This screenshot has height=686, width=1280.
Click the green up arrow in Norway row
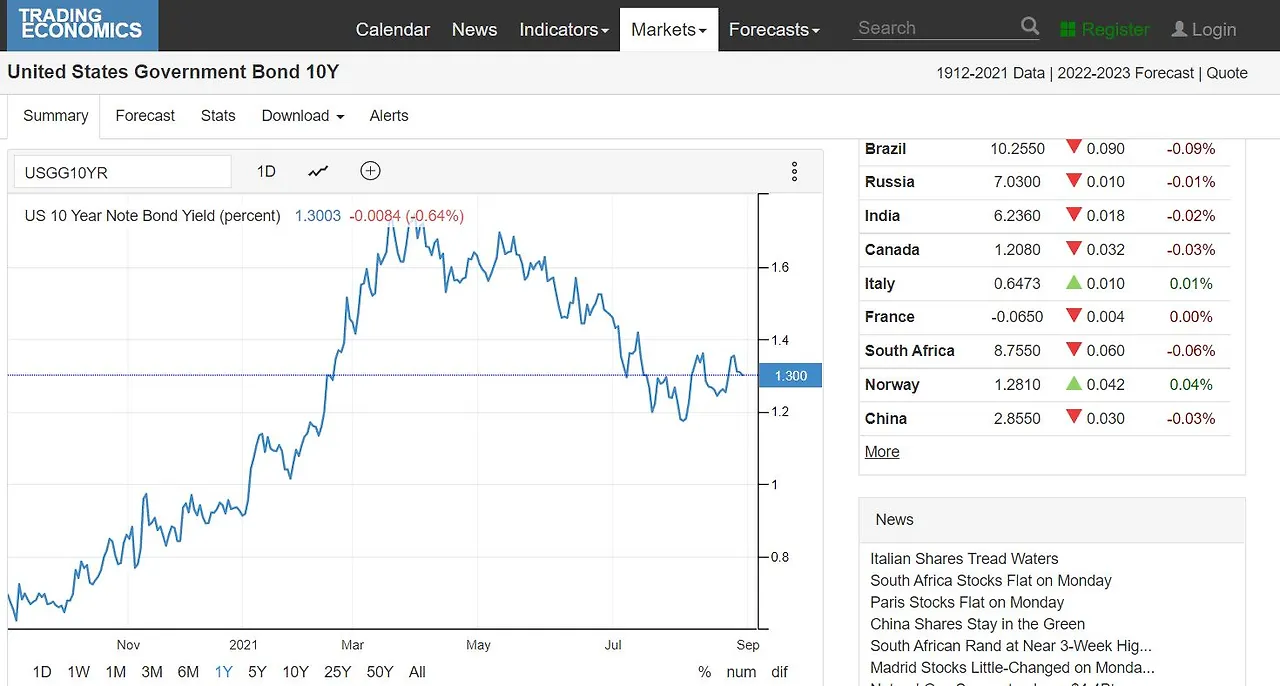(1074, 384)
